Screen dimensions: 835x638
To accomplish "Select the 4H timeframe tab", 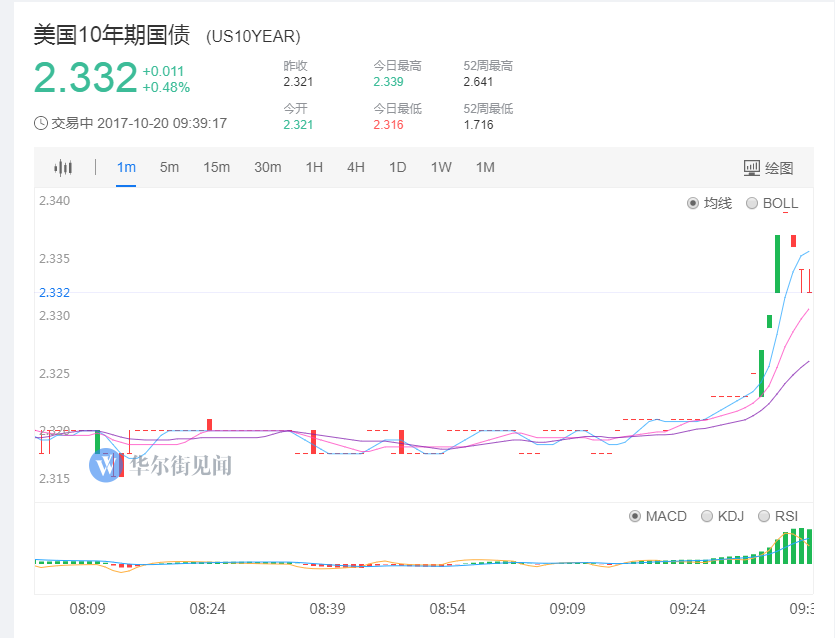I will click(356, 167).
